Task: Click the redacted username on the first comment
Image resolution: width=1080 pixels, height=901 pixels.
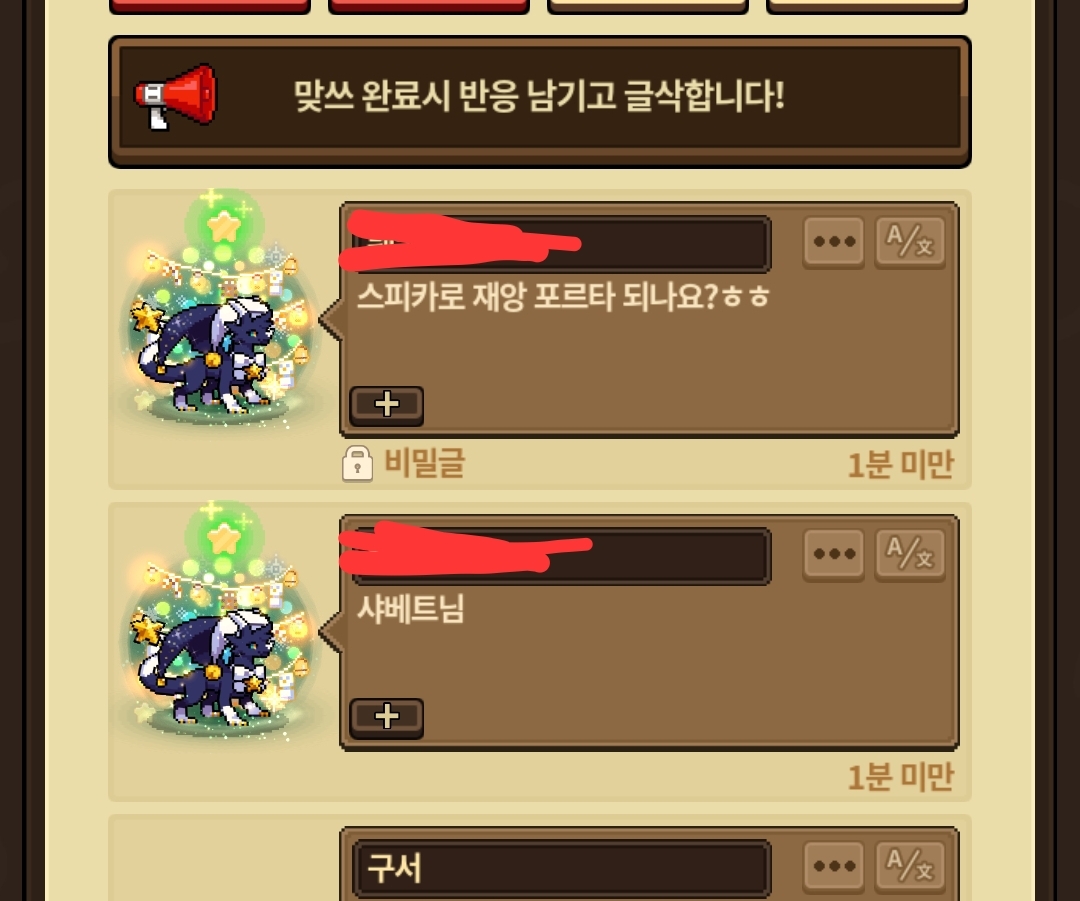Action: [x=561, y=244]
